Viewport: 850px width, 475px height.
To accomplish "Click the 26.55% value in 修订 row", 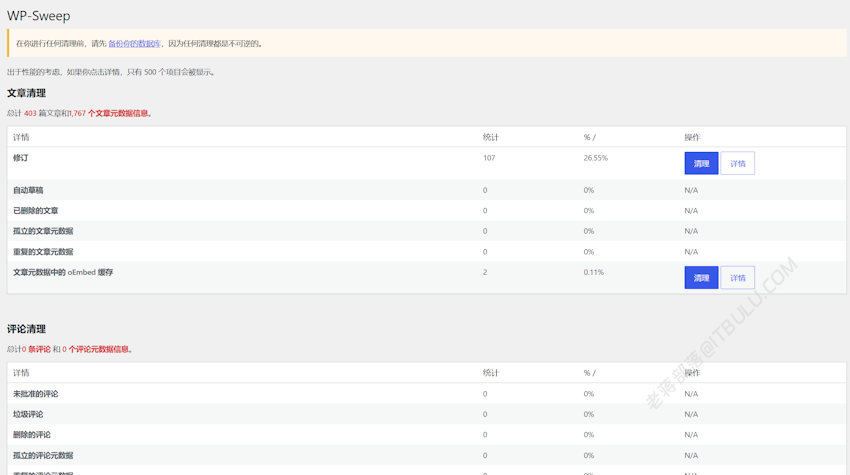I will click(596, 158).
